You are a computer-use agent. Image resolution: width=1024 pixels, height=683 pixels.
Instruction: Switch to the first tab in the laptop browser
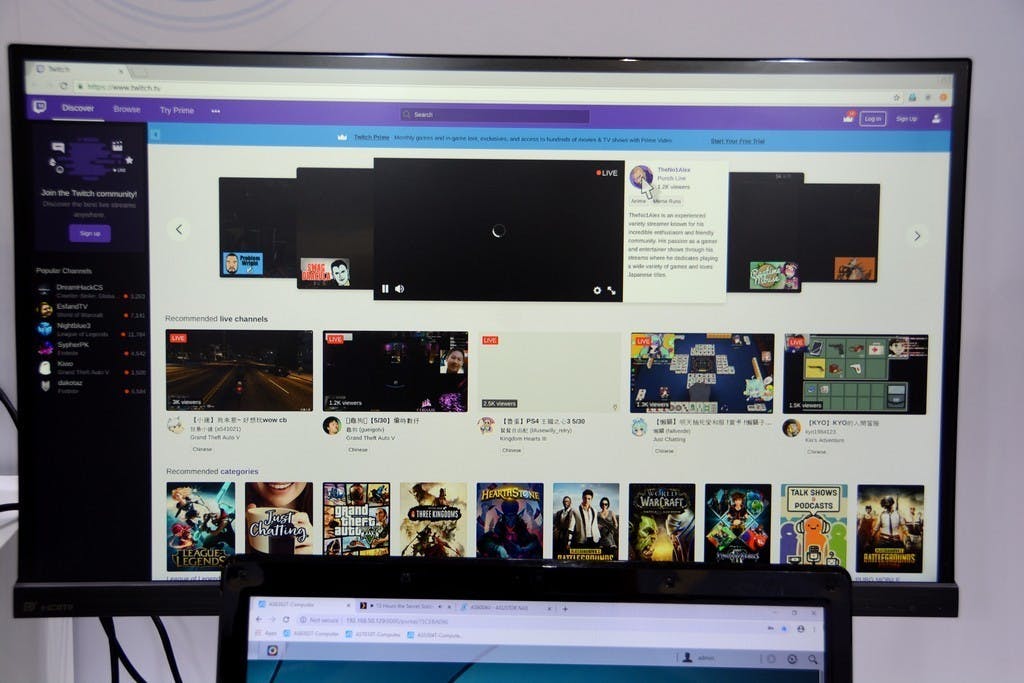pyautogui.click(x=304, y=605)
